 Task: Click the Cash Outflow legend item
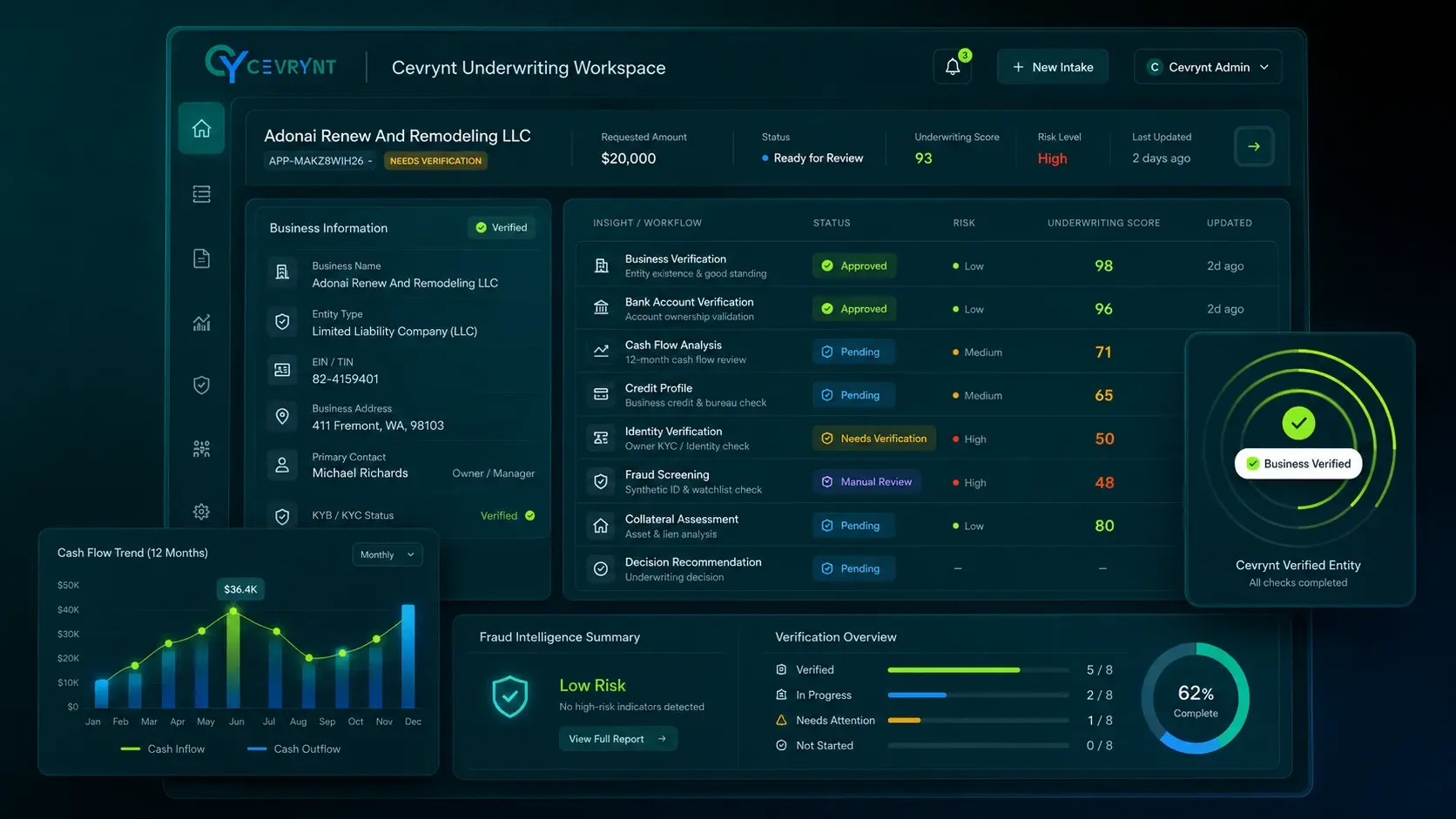[x=293, y=749]
